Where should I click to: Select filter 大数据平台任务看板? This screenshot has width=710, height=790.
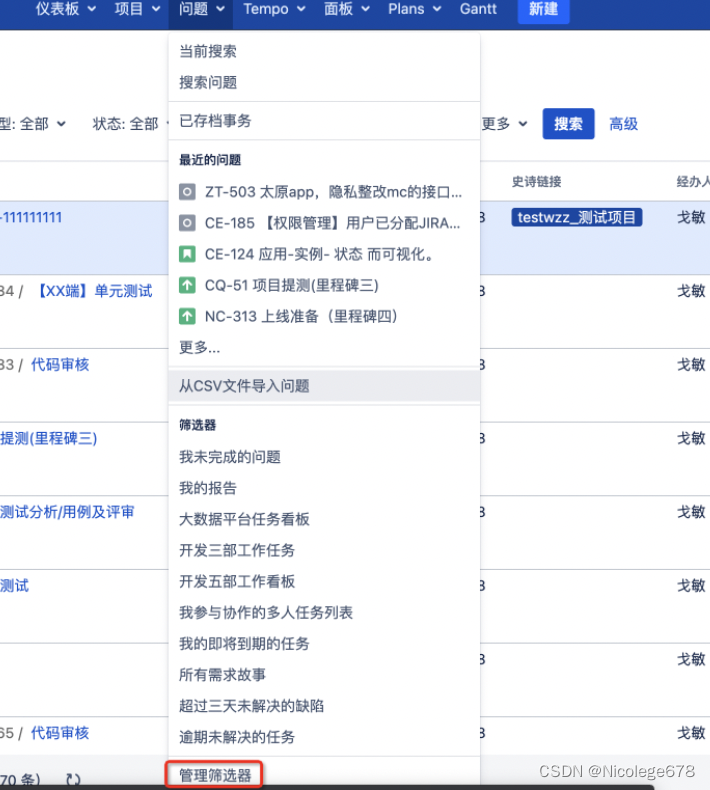click(324, 519)
